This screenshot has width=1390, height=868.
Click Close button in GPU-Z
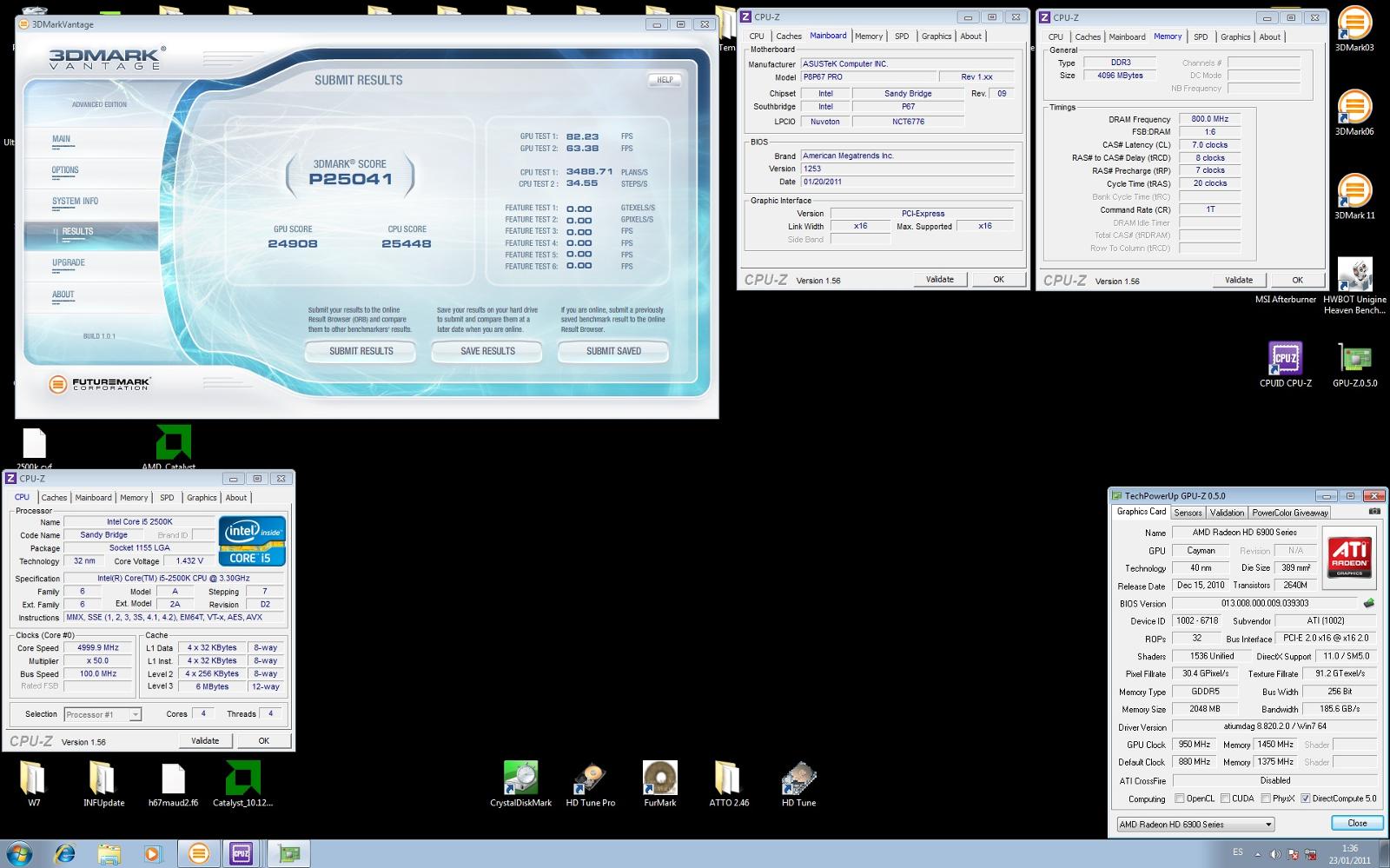point(1357,823)
